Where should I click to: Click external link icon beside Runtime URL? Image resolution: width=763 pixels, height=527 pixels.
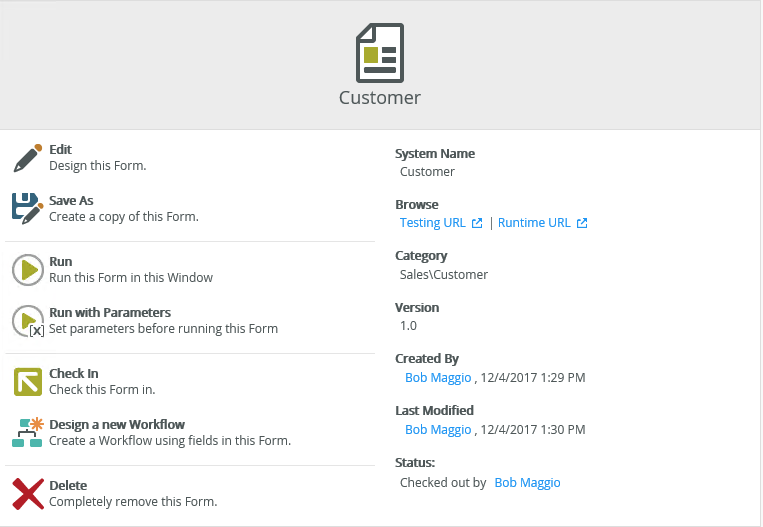click(582, 223)
